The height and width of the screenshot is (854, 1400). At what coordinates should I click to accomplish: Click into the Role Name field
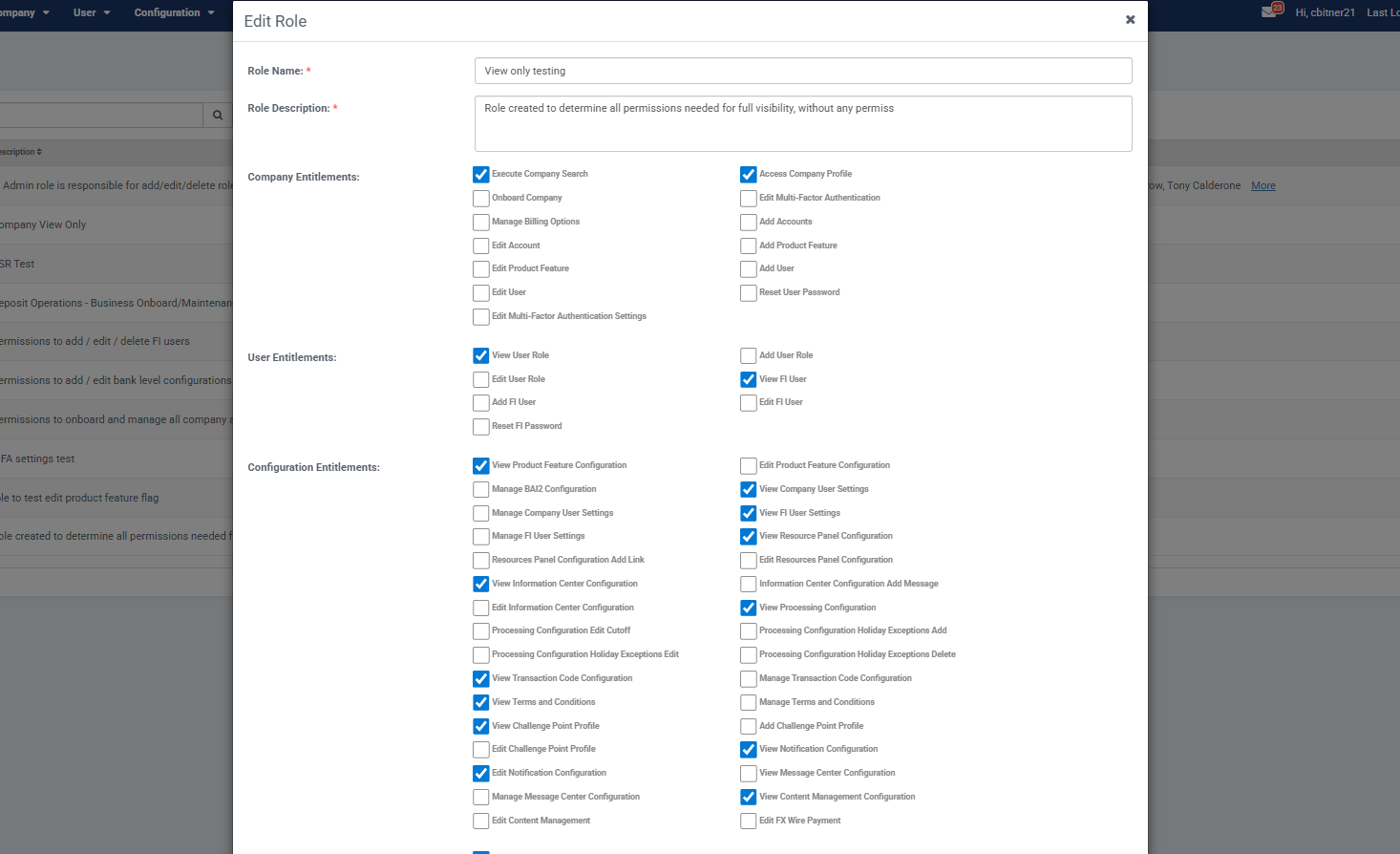click(x=802, y=71)
